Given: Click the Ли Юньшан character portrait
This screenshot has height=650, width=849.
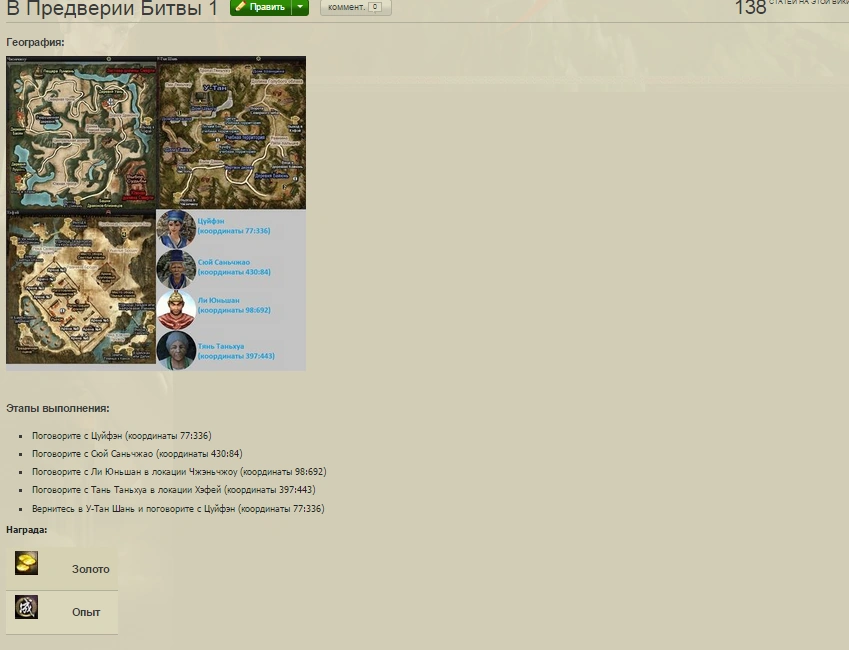Looking at the screenshot, I should [176, 310].
